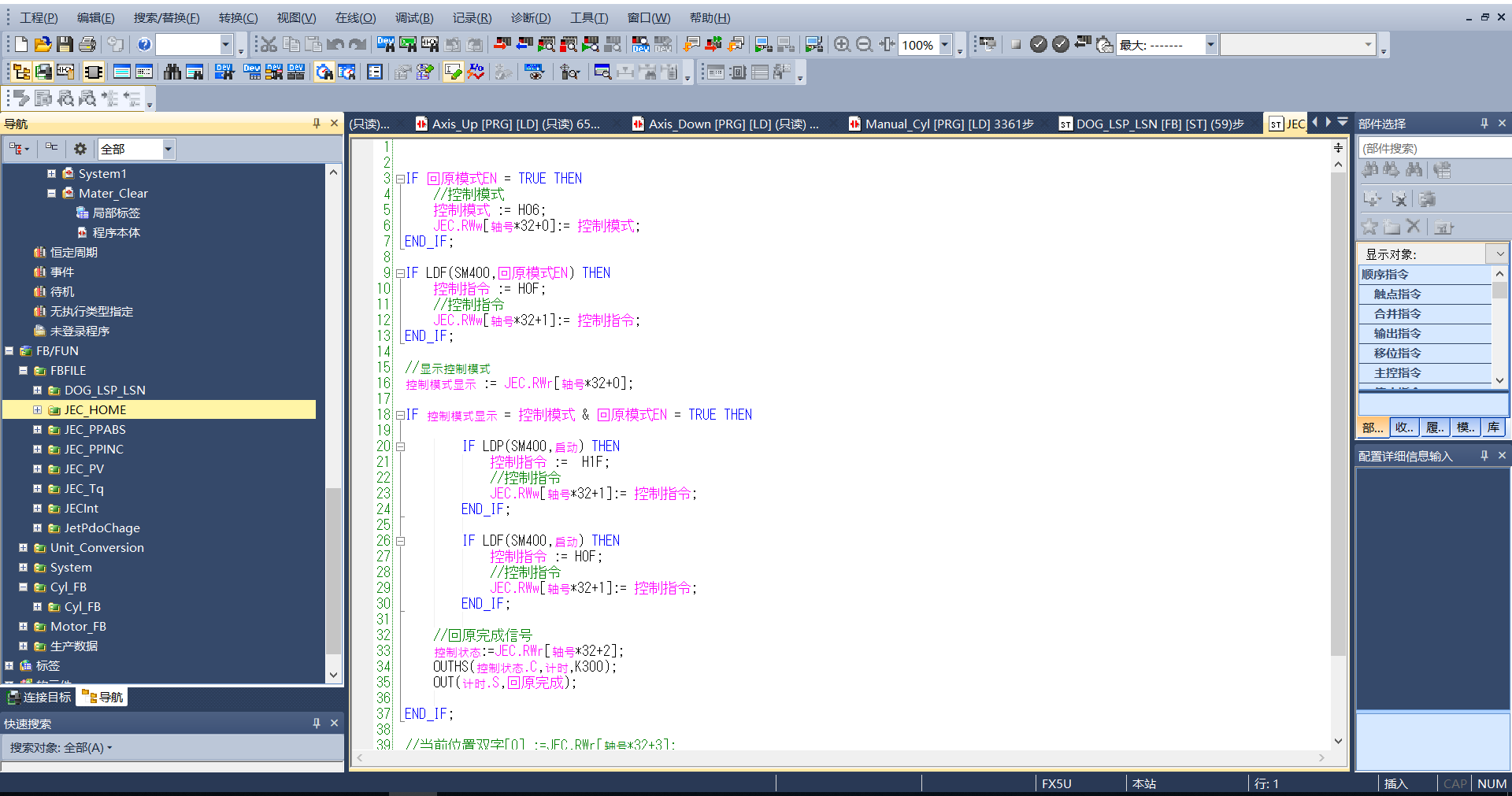The height and width of the screenshot is (796, 1512).
Task: Click the binoculars Find icon
Action: [x=172, y=72]
